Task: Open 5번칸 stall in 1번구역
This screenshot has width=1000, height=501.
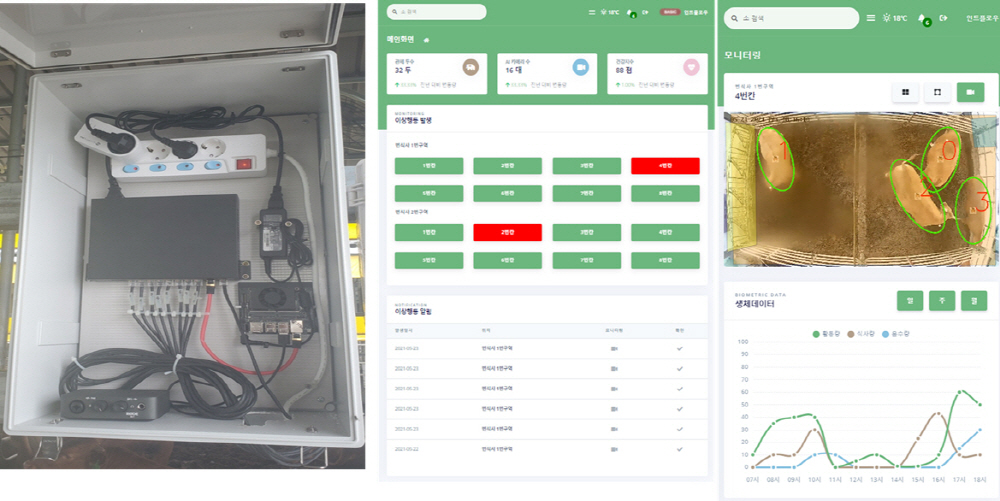Action: tap(429, 193)
